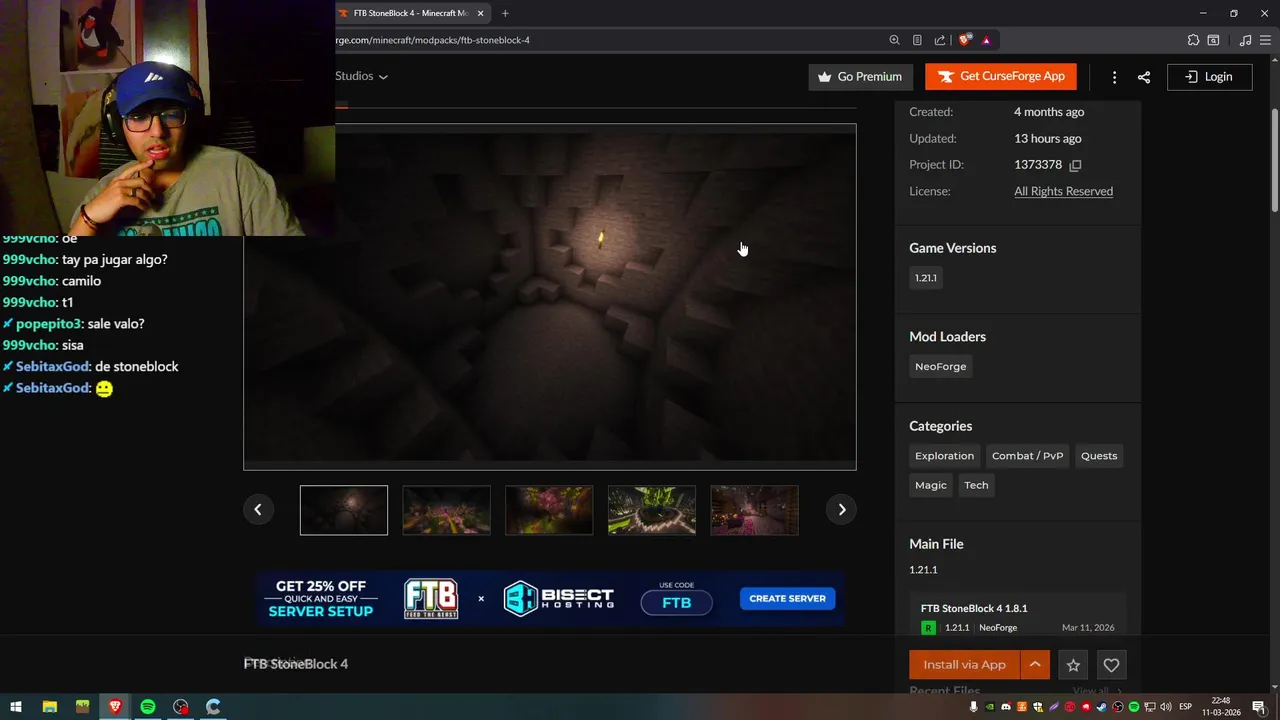This screenshot has height=720, width=1280.
Task: Click the zoom magnifier icon in address bar
Action: click(x=894, y=40)
